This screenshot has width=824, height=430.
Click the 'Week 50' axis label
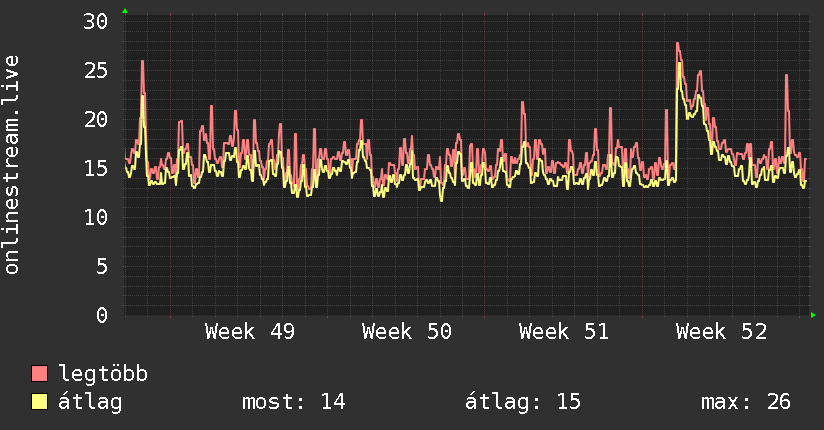407,332
